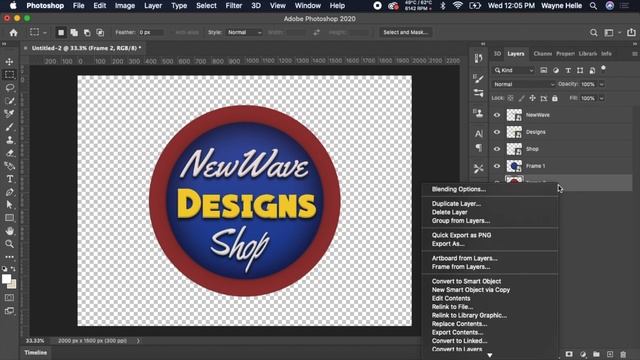Click the Share icon at top right
This screenshot has width=640, height=360.
pyautogui.click(x=631, y=32)
